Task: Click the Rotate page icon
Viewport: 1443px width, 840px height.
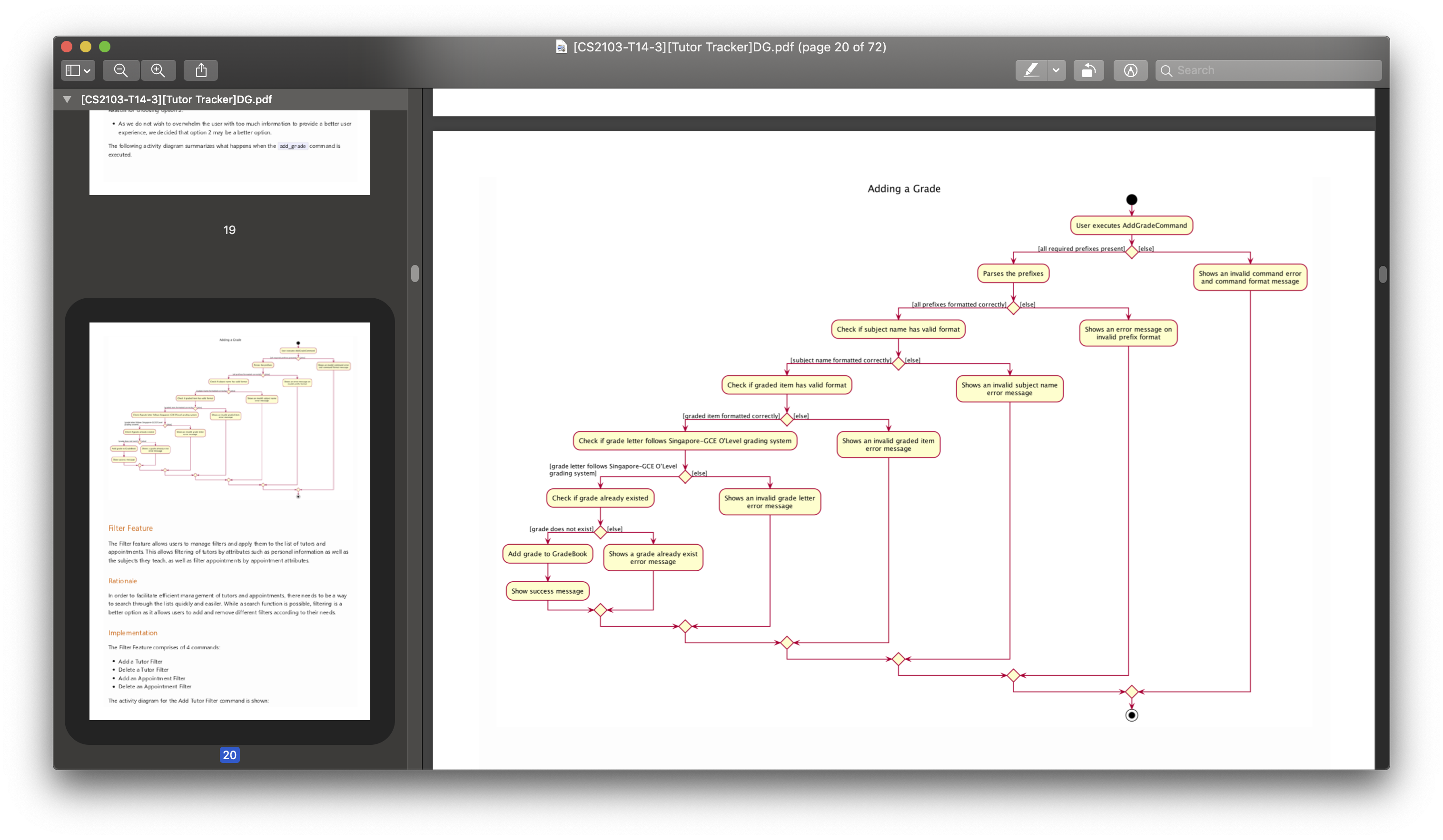Action: 1088,70
